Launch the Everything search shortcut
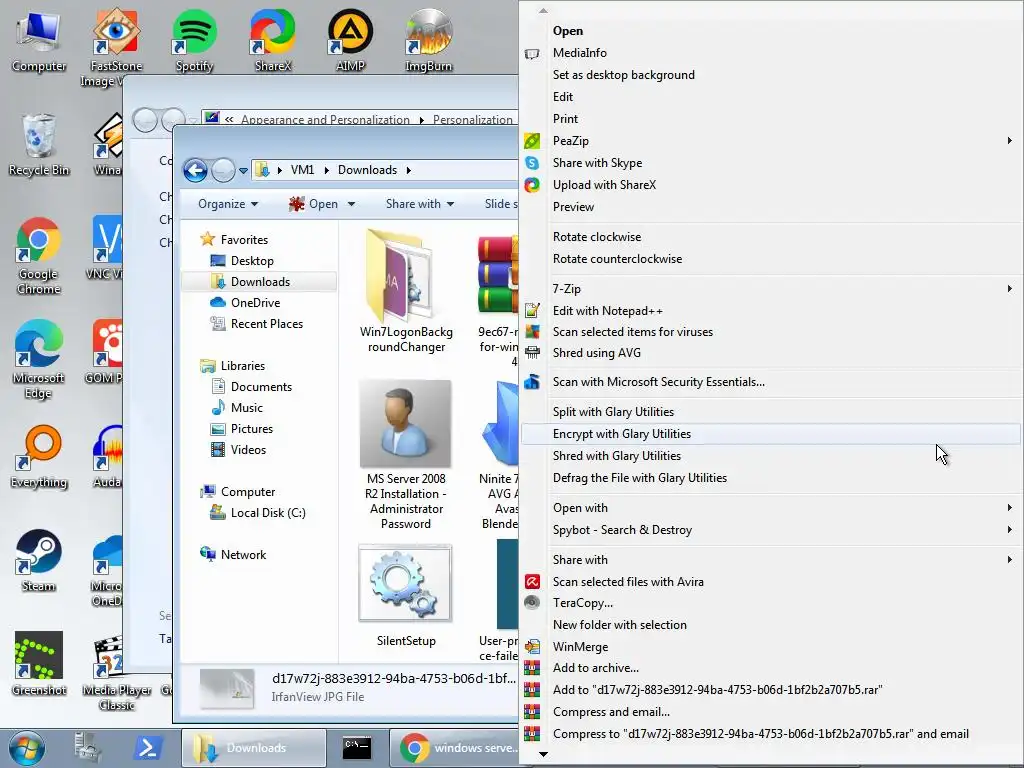The height and width of the screenshot is (768, 1024). [x=39, y=457]
